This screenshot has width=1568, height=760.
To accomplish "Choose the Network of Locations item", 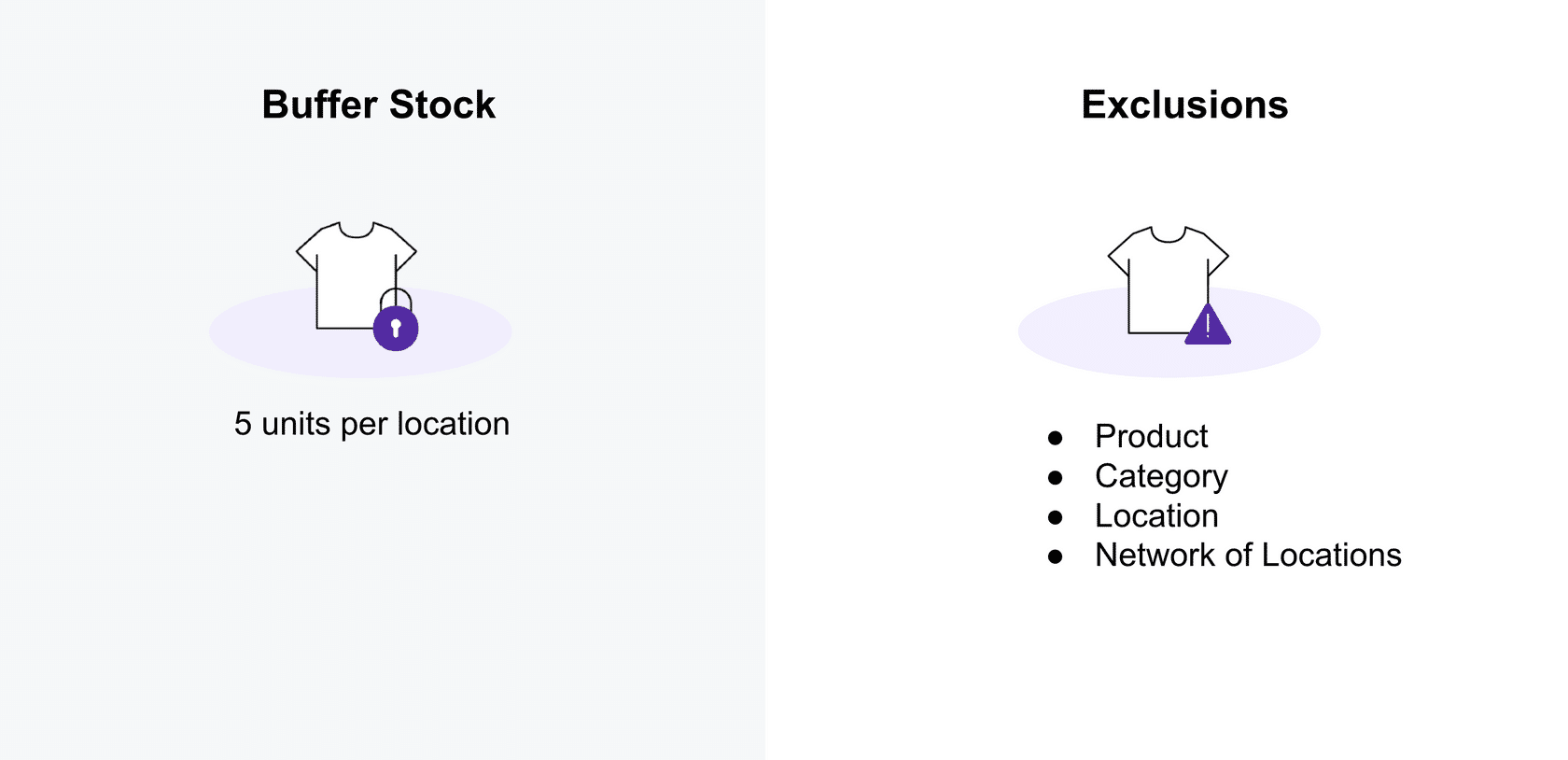I will pyautogui.click(x=1248, y=555).
